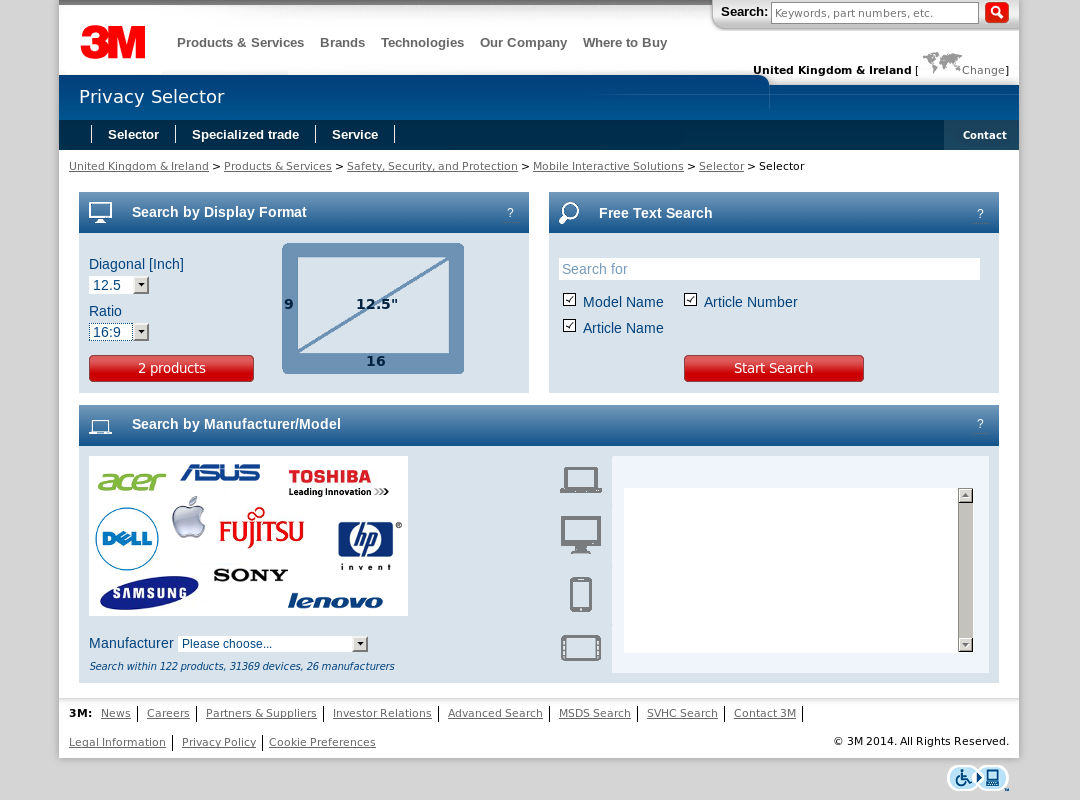Switch to the Service tab

tap(355, 134)
